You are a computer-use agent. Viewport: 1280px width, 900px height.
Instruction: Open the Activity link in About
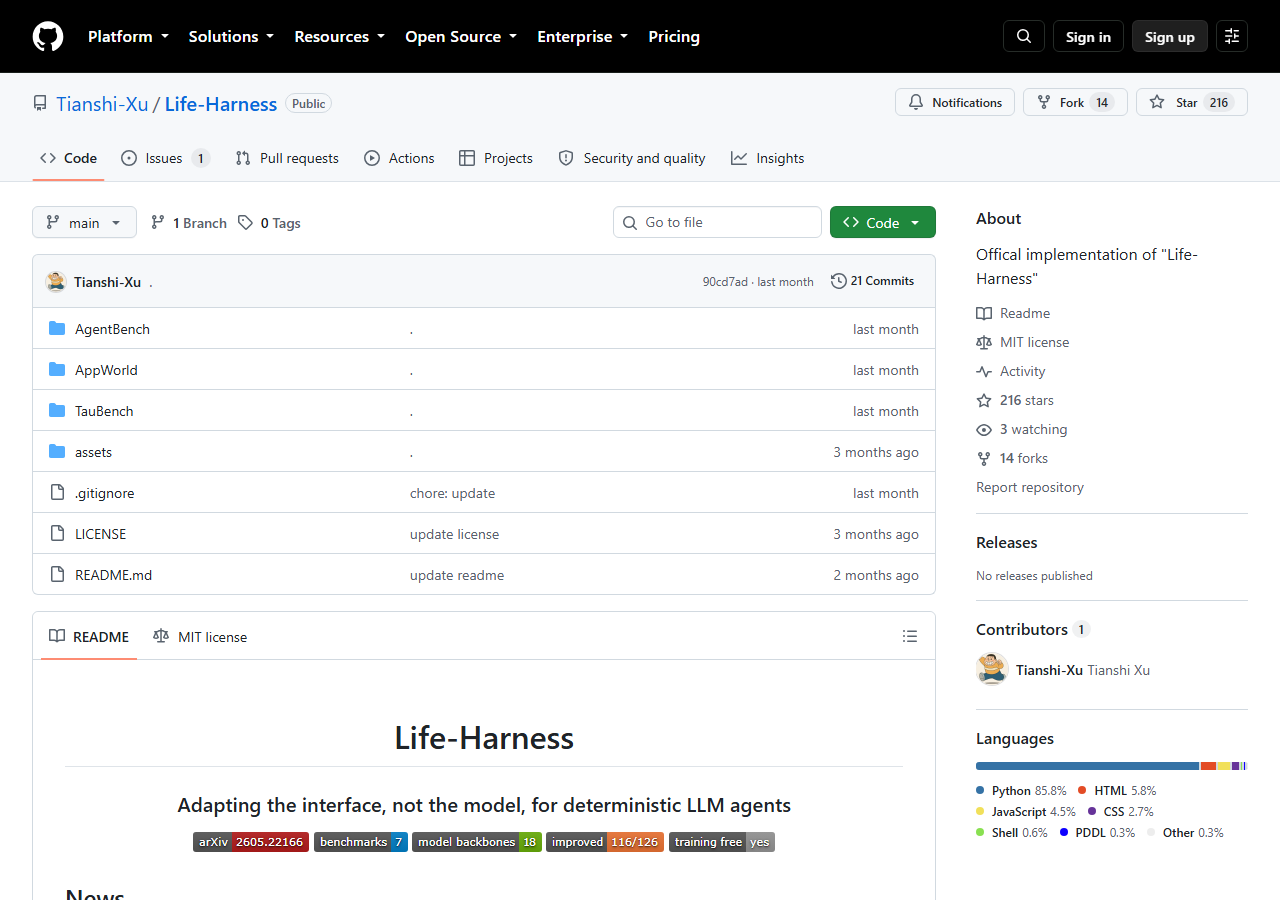point(1011,371)
